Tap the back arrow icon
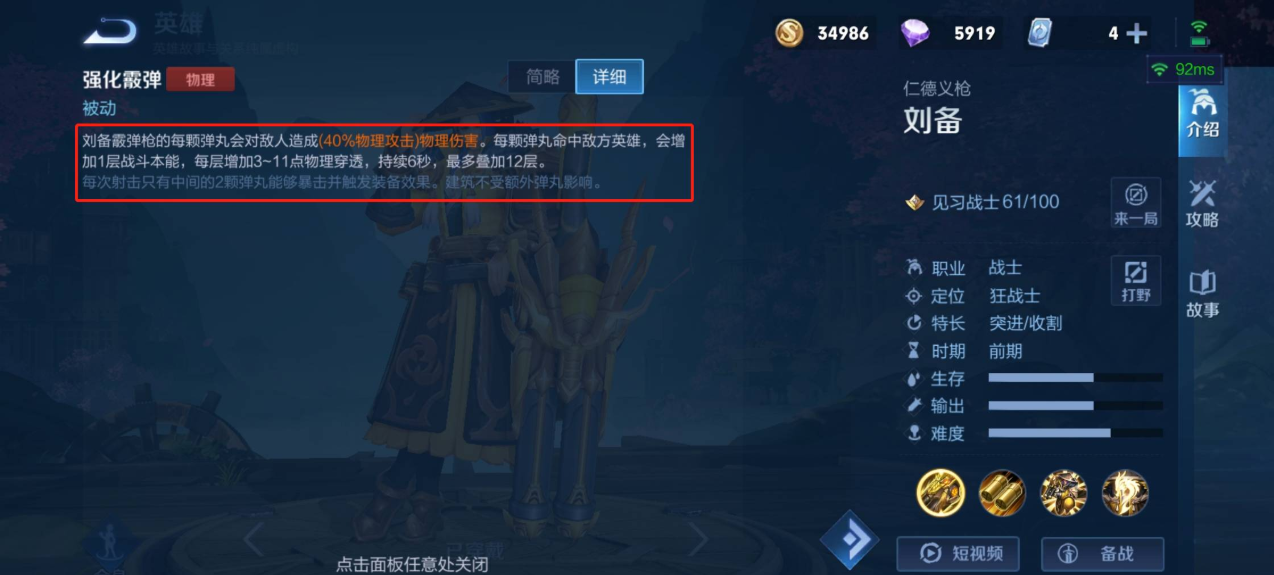The width and height of the screenshot is (1274, 575). [109, 32]
